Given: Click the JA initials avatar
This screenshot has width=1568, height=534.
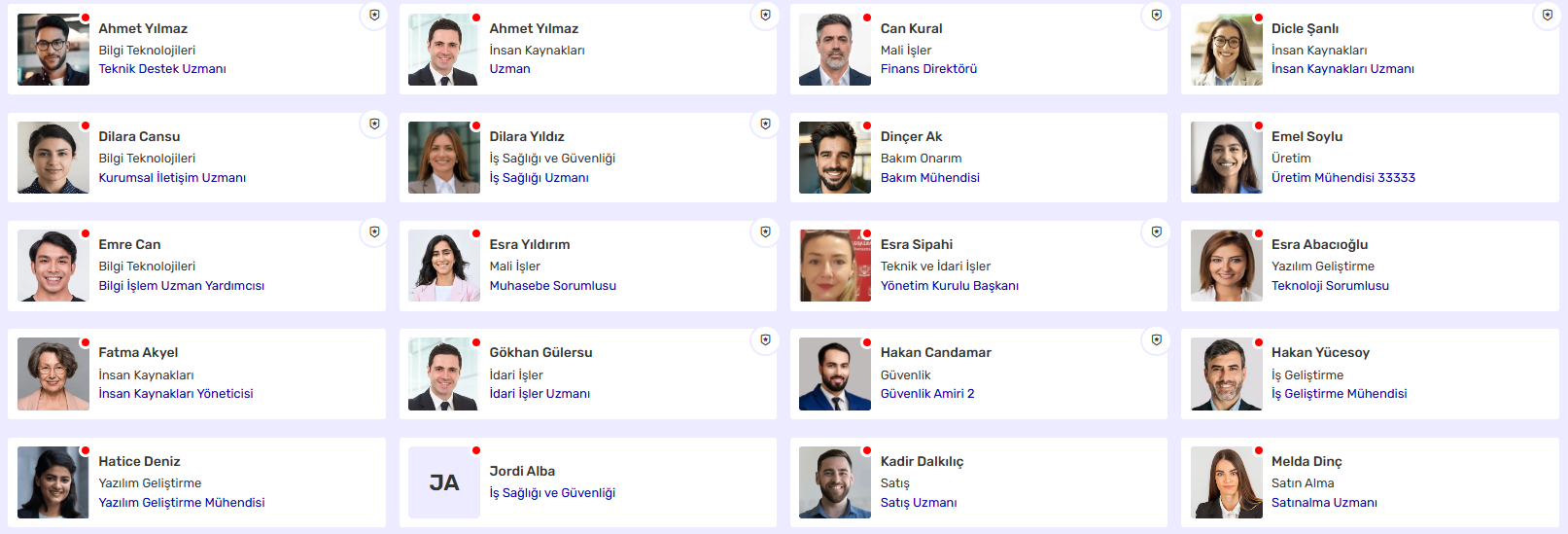Looking at the screenshot, I should tap(444, 482).
